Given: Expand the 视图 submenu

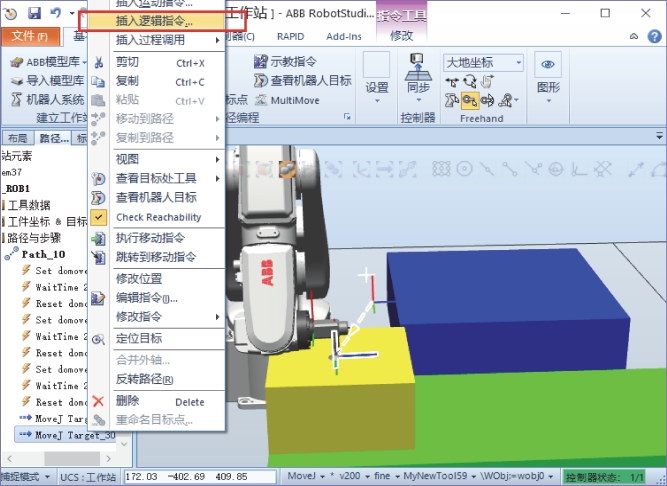Looking at the screenshot, I should [x=168, y=159].
